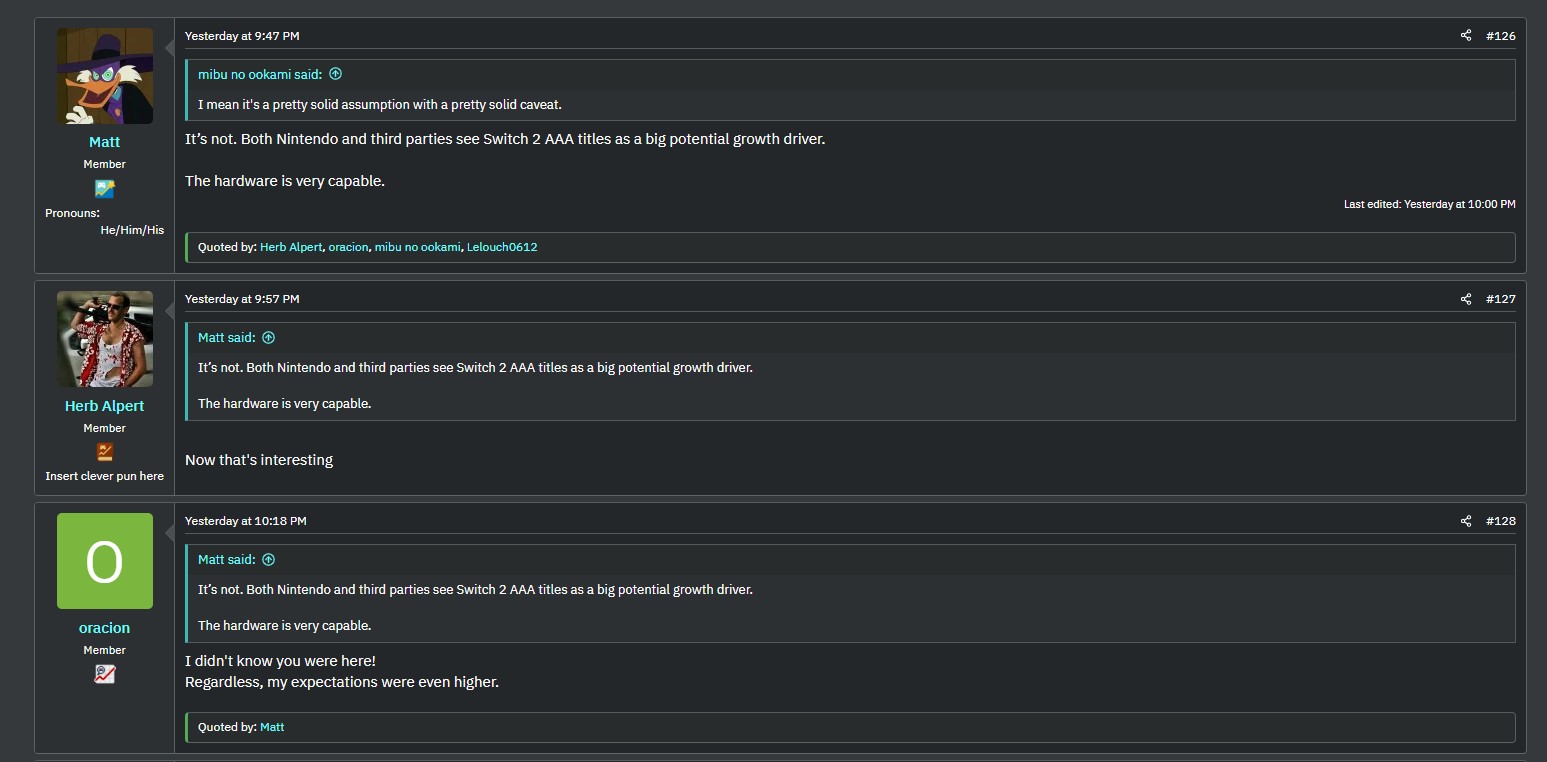The image size is (1547, 762).
Task: Click arrow icon next to Matt said in post #127
Action: (268, 338)
